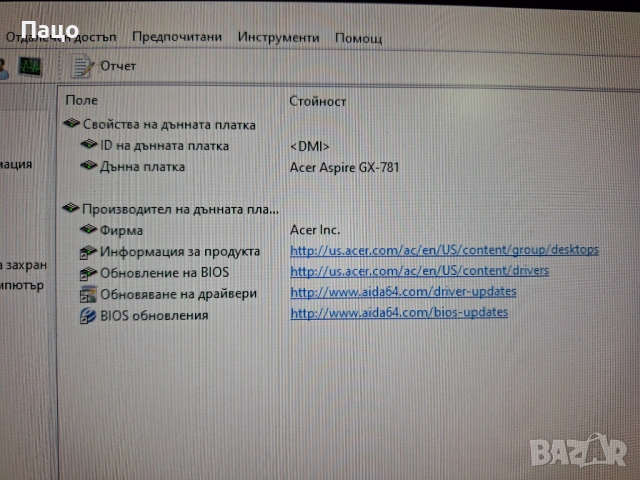Click the Acer Aspire GX-781 value
The width and height of the screenshot is (640, 480).
(344, 167)
